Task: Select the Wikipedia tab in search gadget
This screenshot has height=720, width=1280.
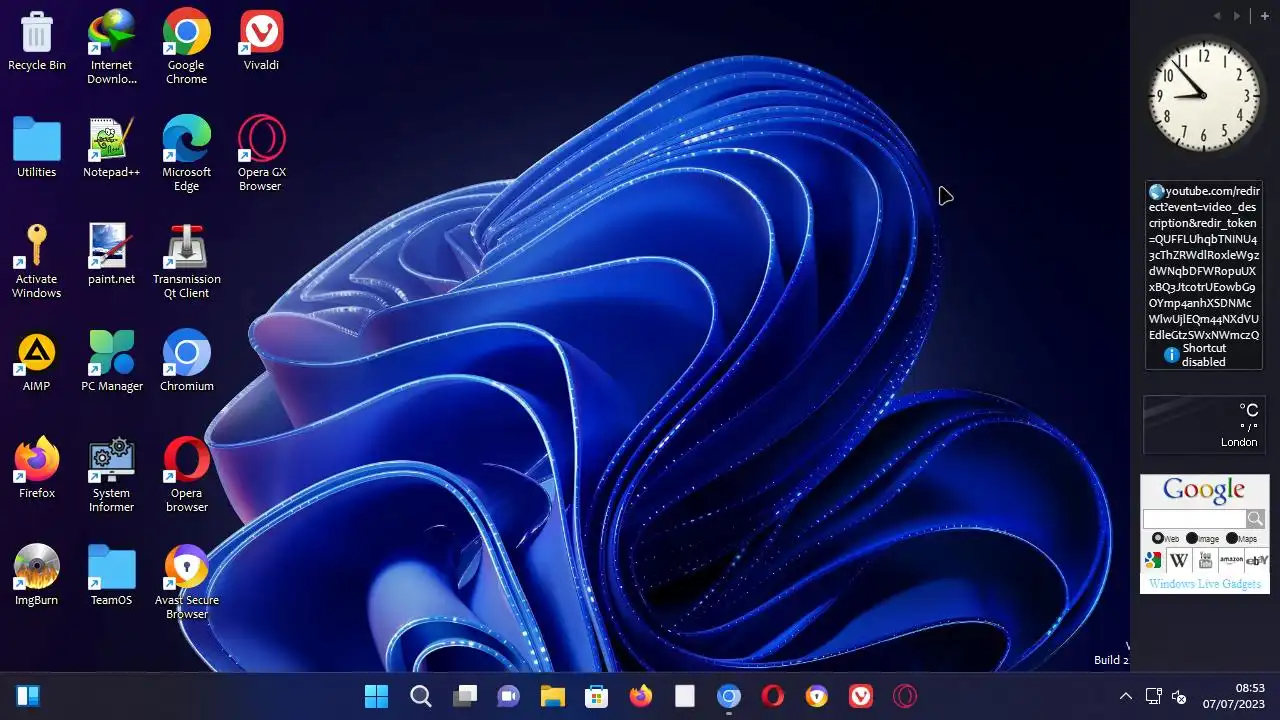Action: click(1179, 561)
